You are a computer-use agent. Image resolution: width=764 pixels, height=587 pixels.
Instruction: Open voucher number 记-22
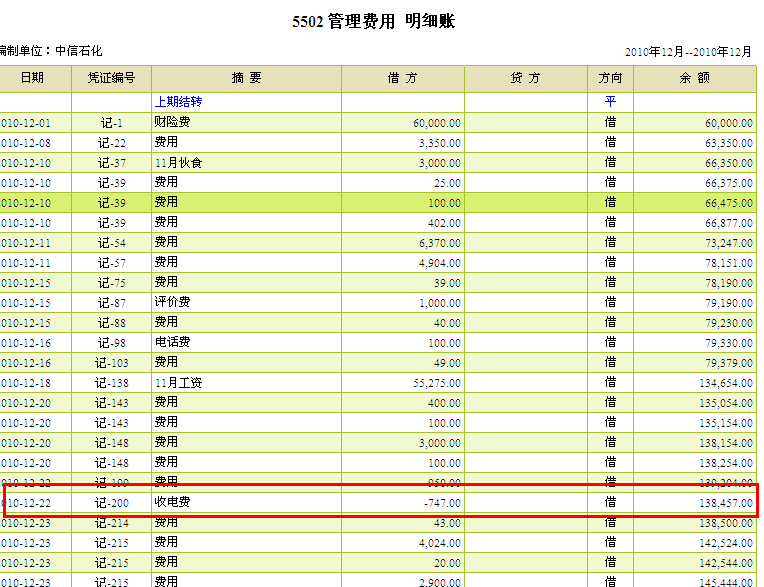click(x=111, y=143)
